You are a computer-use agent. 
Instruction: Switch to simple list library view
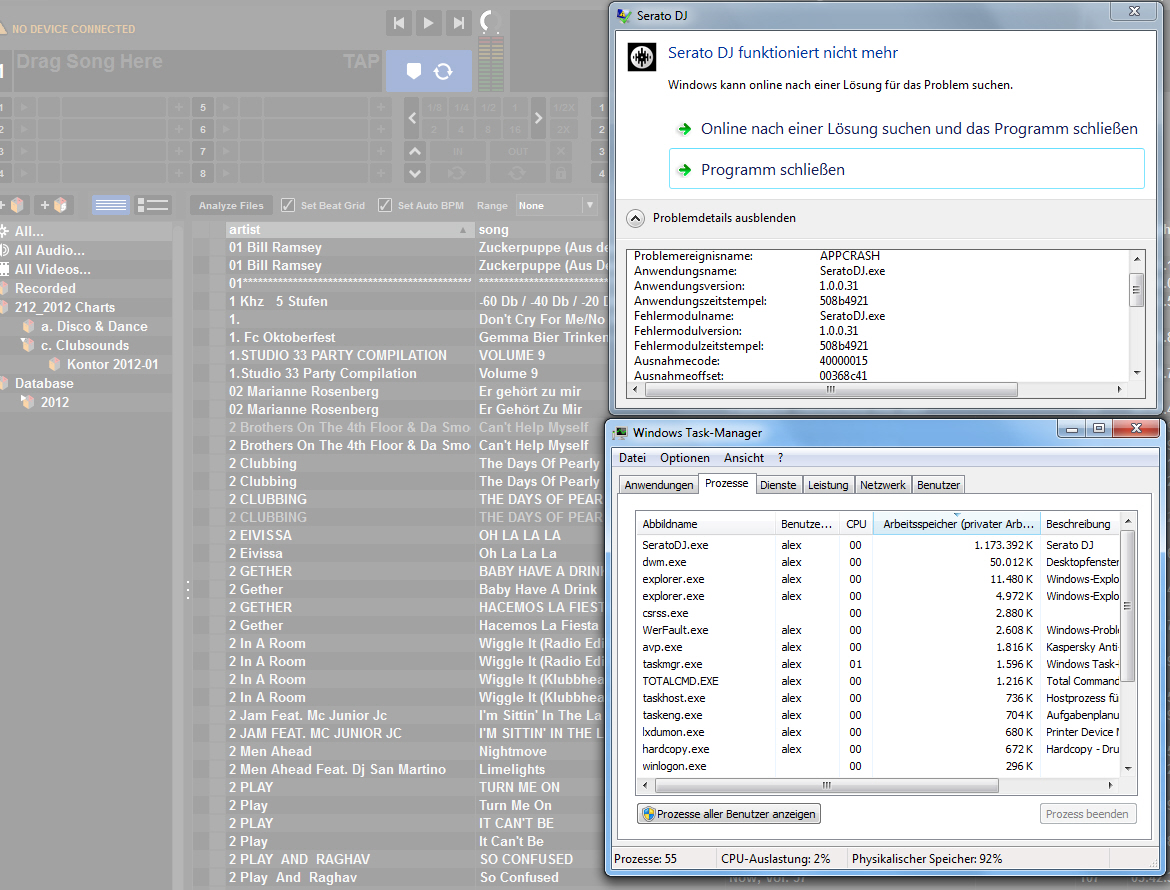point(110,204)
